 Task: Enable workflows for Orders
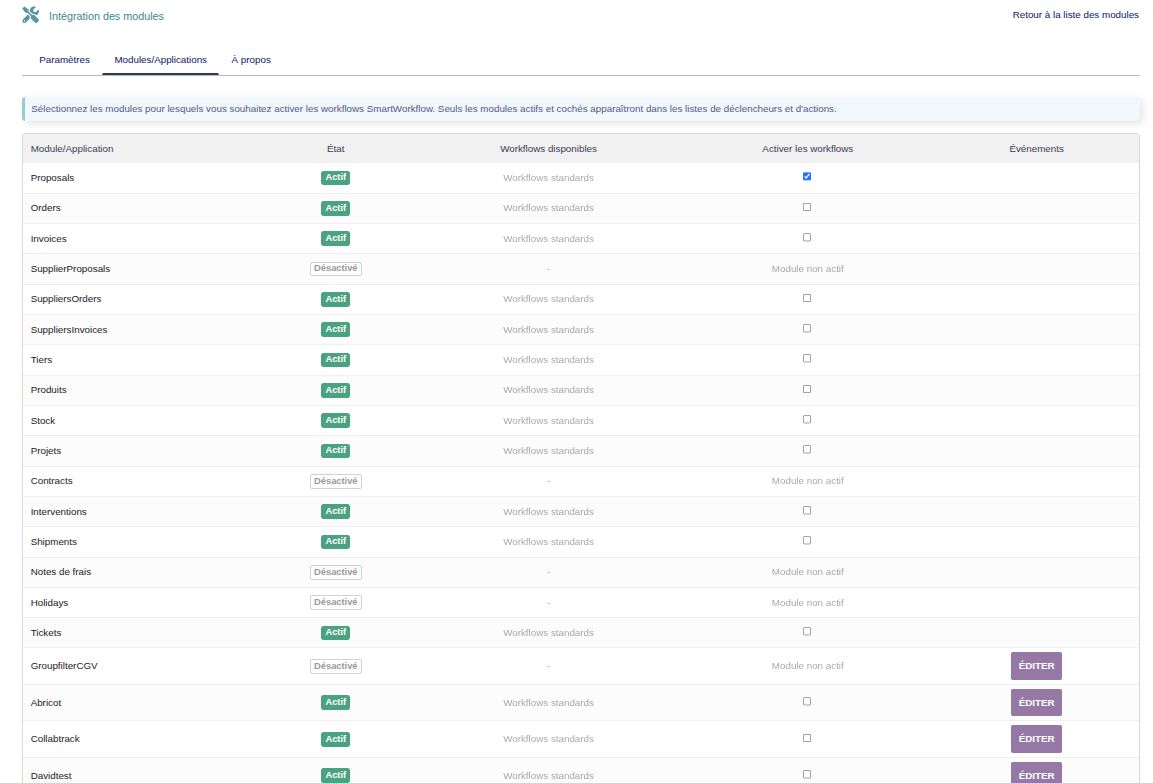coord(807,207)
